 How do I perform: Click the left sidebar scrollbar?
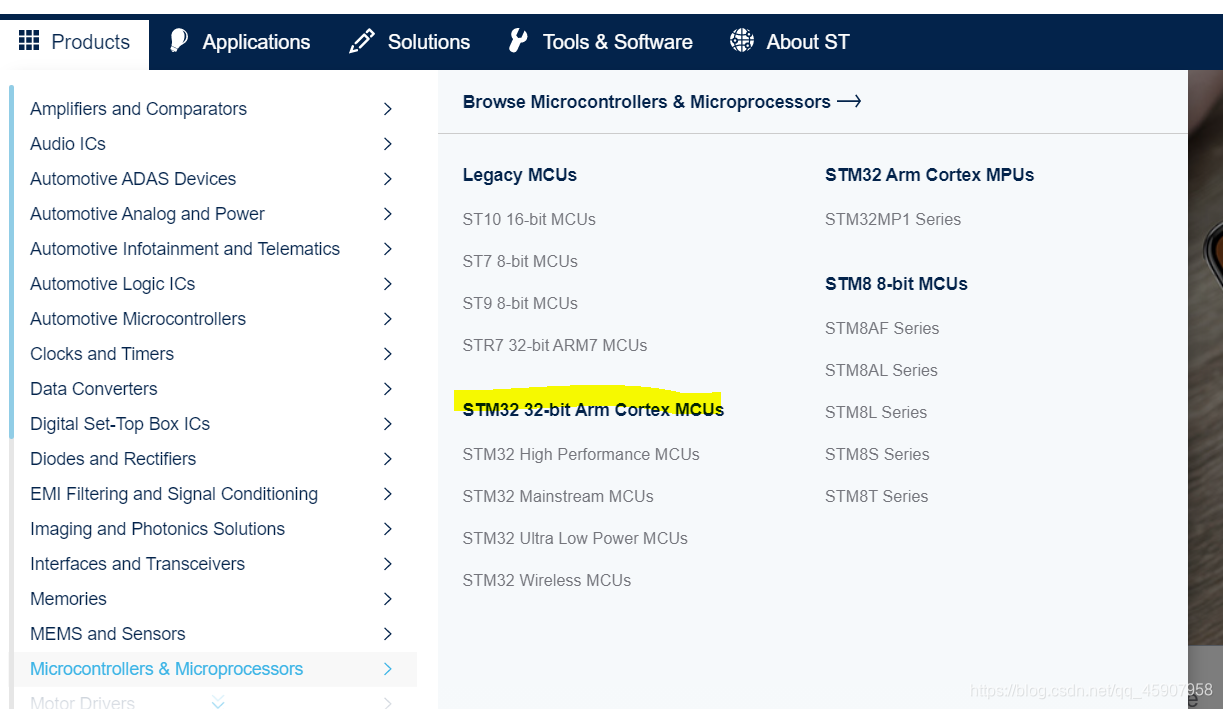[x=12, y=260]
